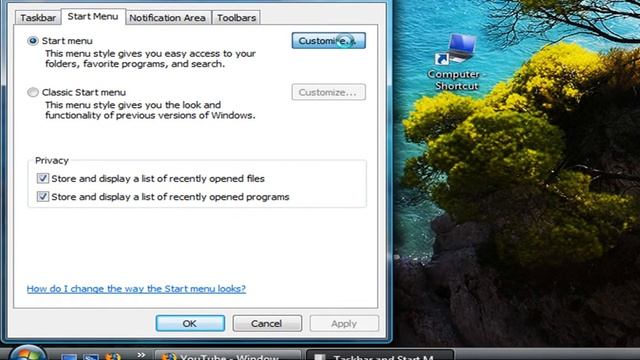The height and width of the screenshot is (360, 640).
Task: Click Customize button for Start menu
Action: [329, 41]
